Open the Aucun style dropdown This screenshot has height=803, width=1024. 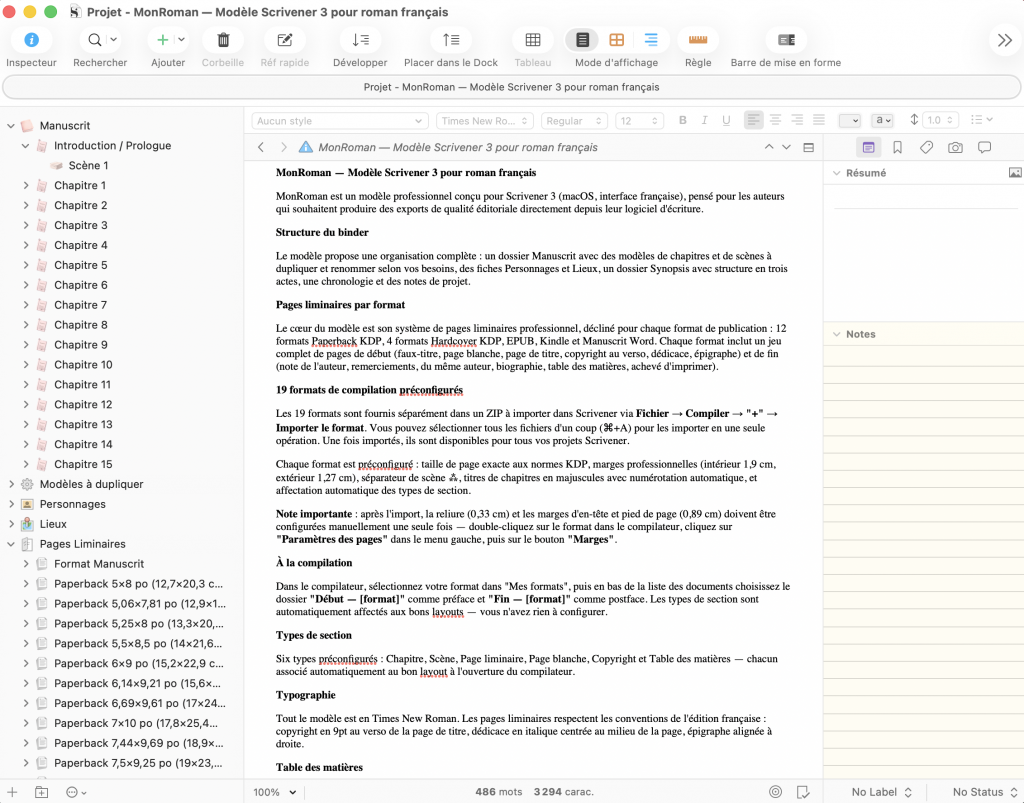340,121
